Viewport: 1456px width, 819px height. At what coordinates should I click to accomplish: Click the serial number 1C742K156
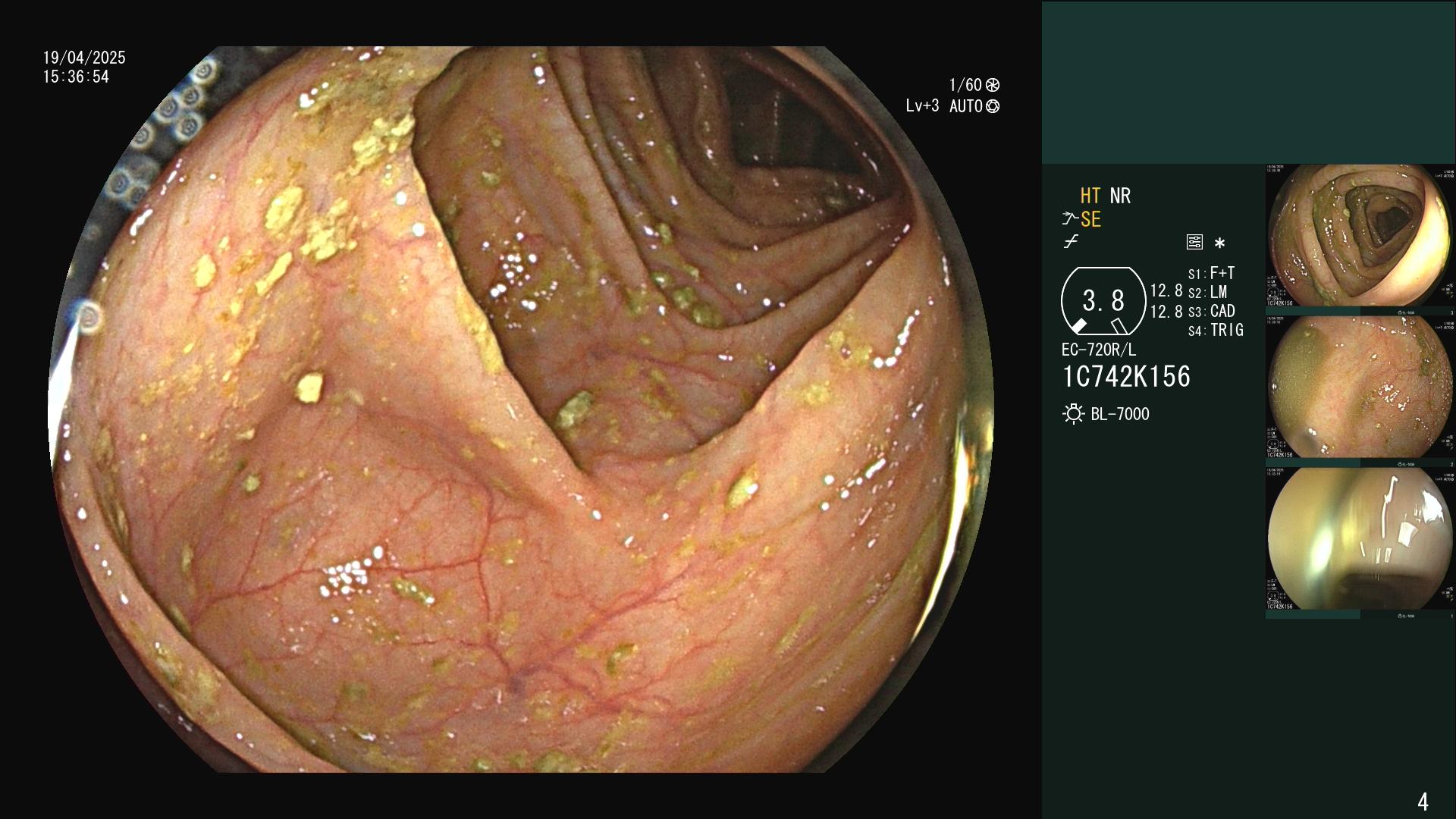pos(1126,377)
